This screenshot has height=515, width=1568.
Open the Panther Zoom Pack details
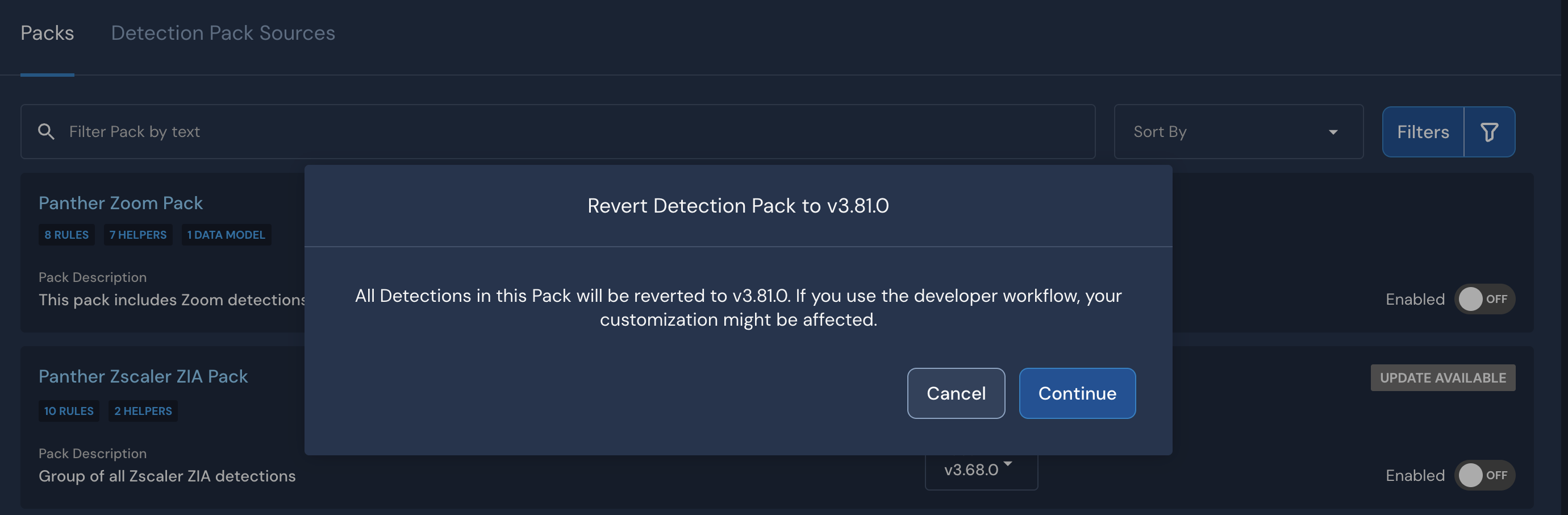tap(120, 203)
